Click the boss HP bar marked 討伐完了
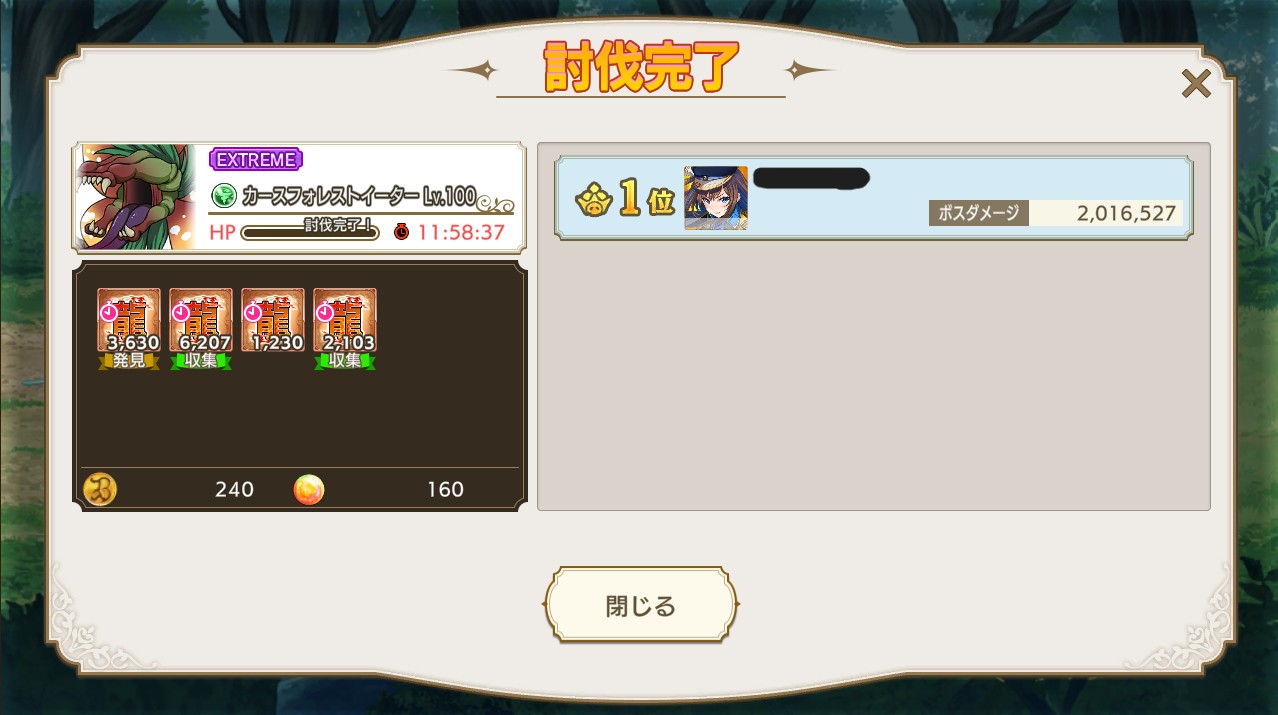This screenshot has height=715, width=1278. [x=310, y=232]
